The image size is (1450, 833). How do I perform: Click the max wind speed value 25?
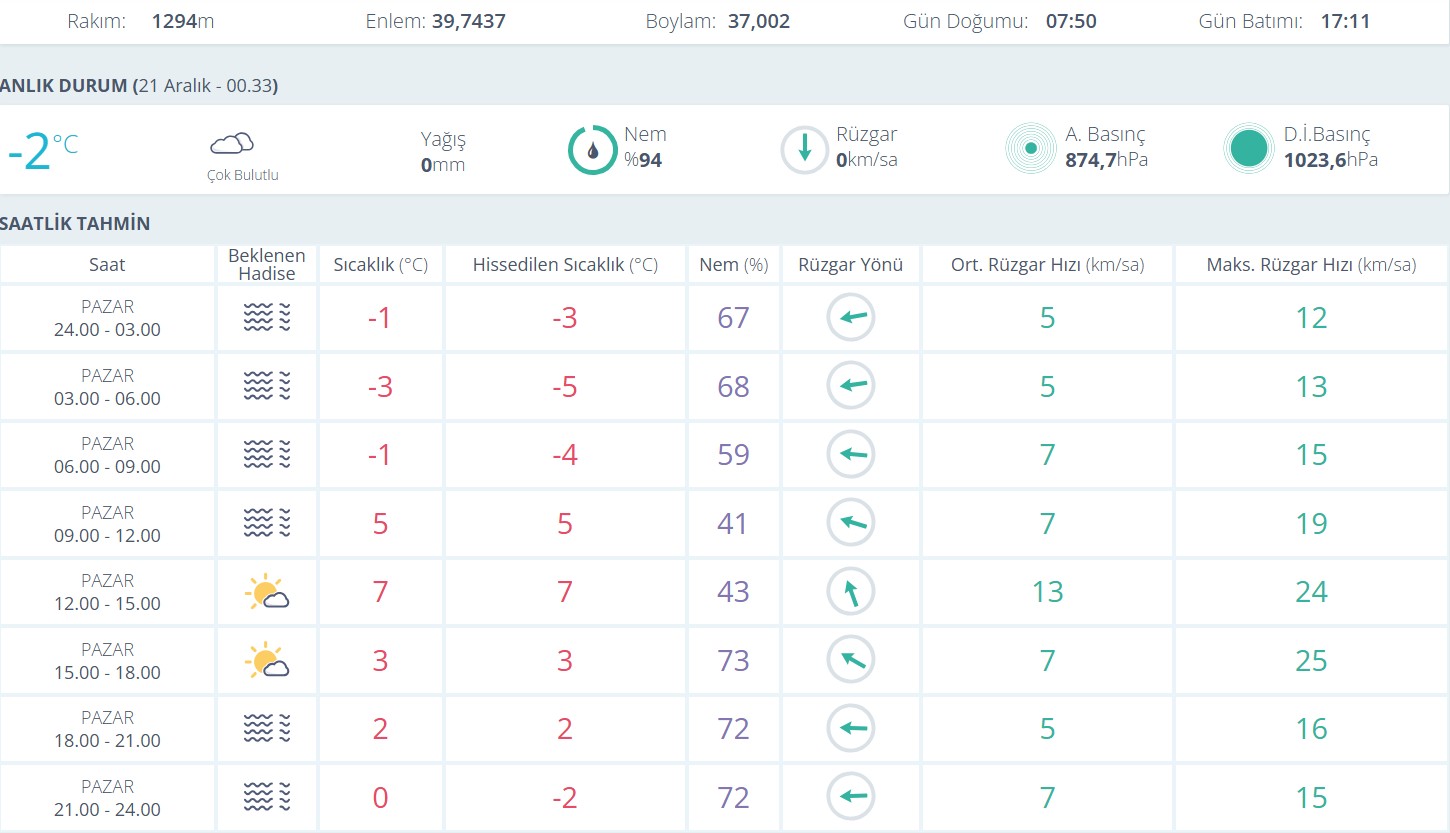[x=1311, y=661]
